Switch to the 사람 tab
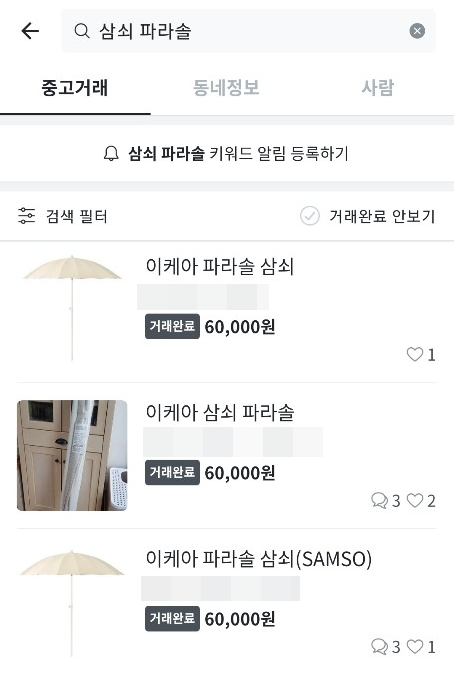Viewport: 455px width, 679px height. 378,88
